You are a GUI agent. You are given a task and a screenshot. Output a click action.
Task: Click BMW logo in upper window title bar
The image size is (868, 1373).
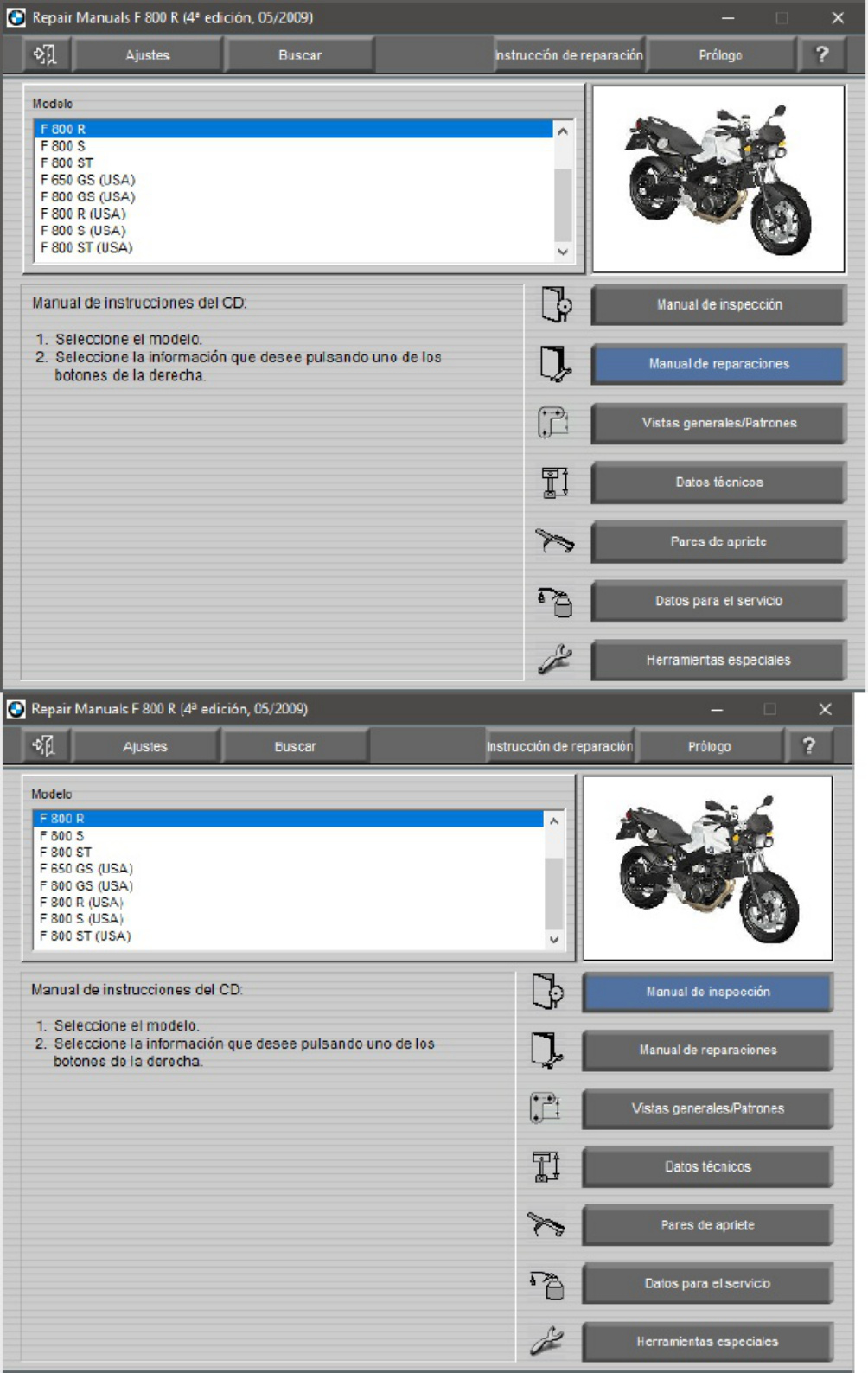pyautogui.click(x=16, y=17)
